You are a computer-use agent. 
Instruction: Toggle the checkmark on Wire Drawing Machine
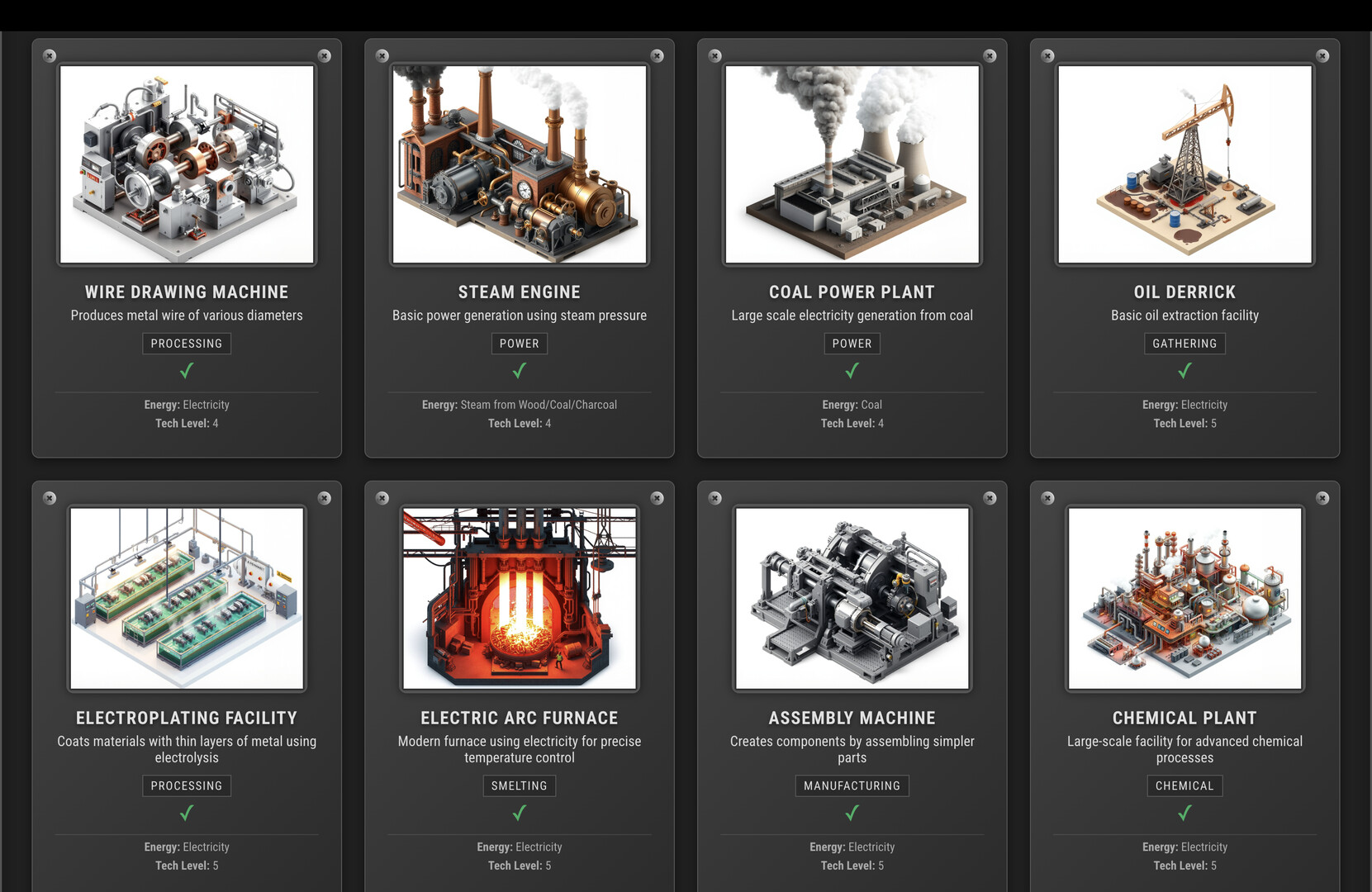[x=186, y=371]
